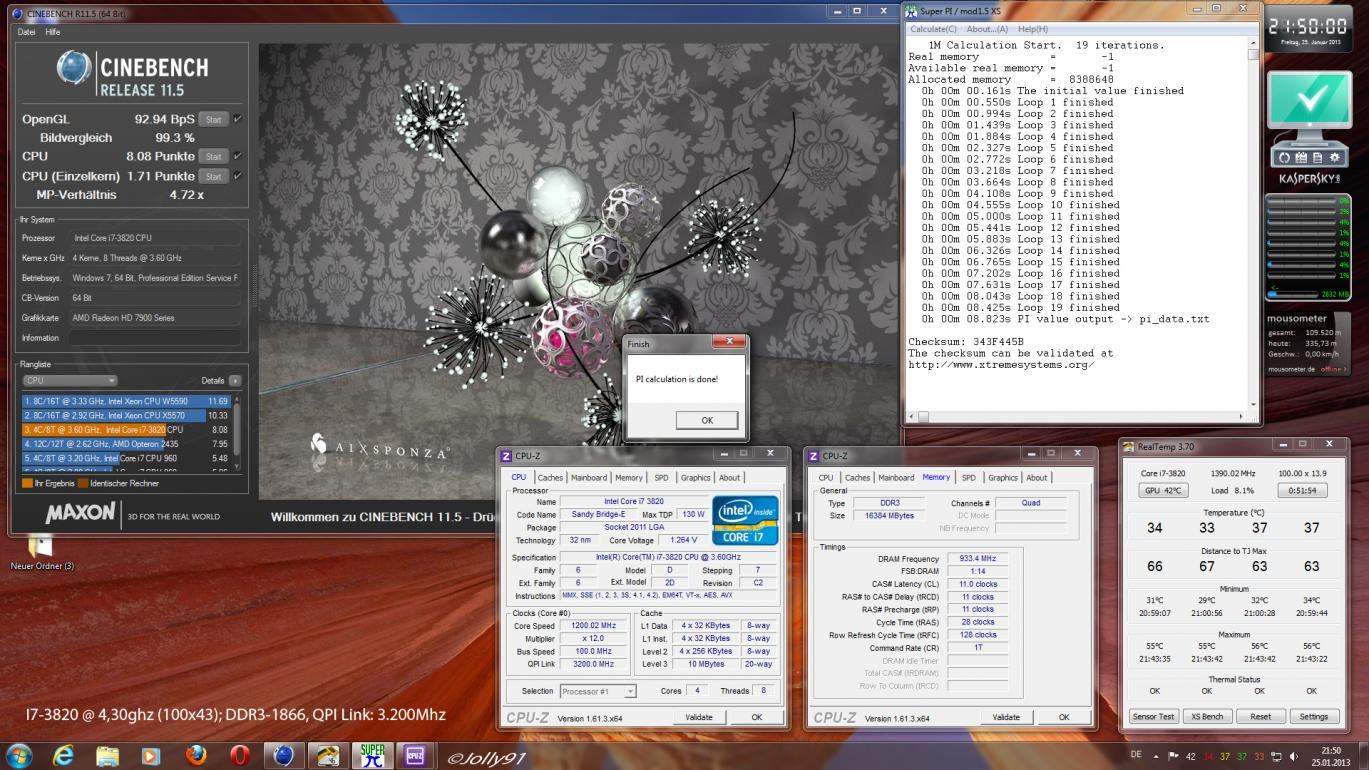Expand the Rangliste Details arrow
This screenshot has height=770, width=1369.
pos(235,381)
